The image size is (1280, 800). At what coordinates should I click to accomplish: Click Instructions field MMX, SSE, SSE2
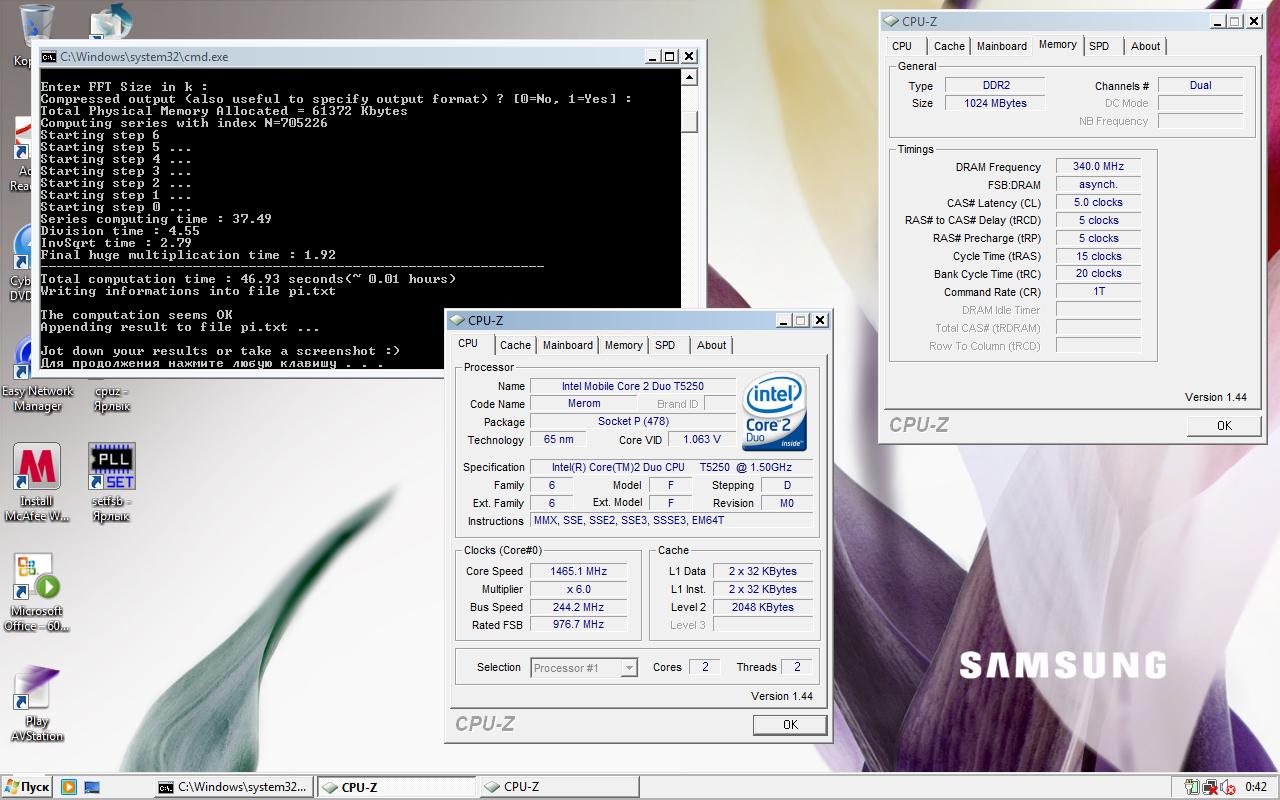pyautogui.click(x=672, y=521)
